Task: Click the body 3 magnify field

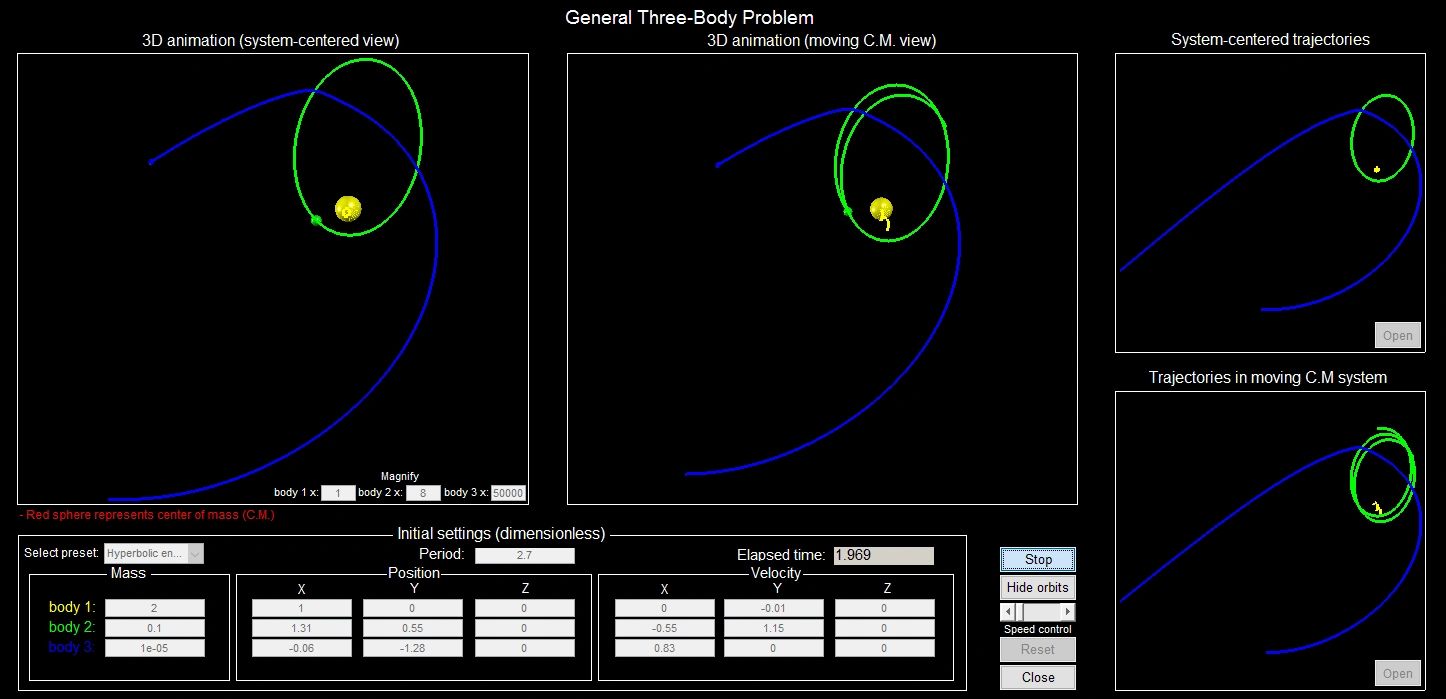Action: [508, 492]
